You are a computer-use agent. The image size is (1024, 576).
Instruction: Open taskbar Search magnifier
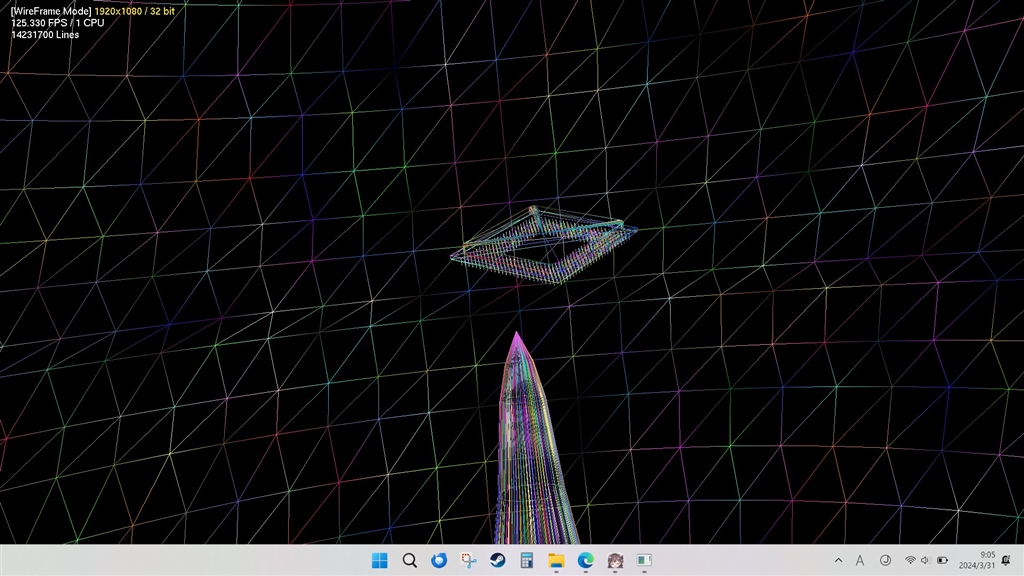point(409,560)
